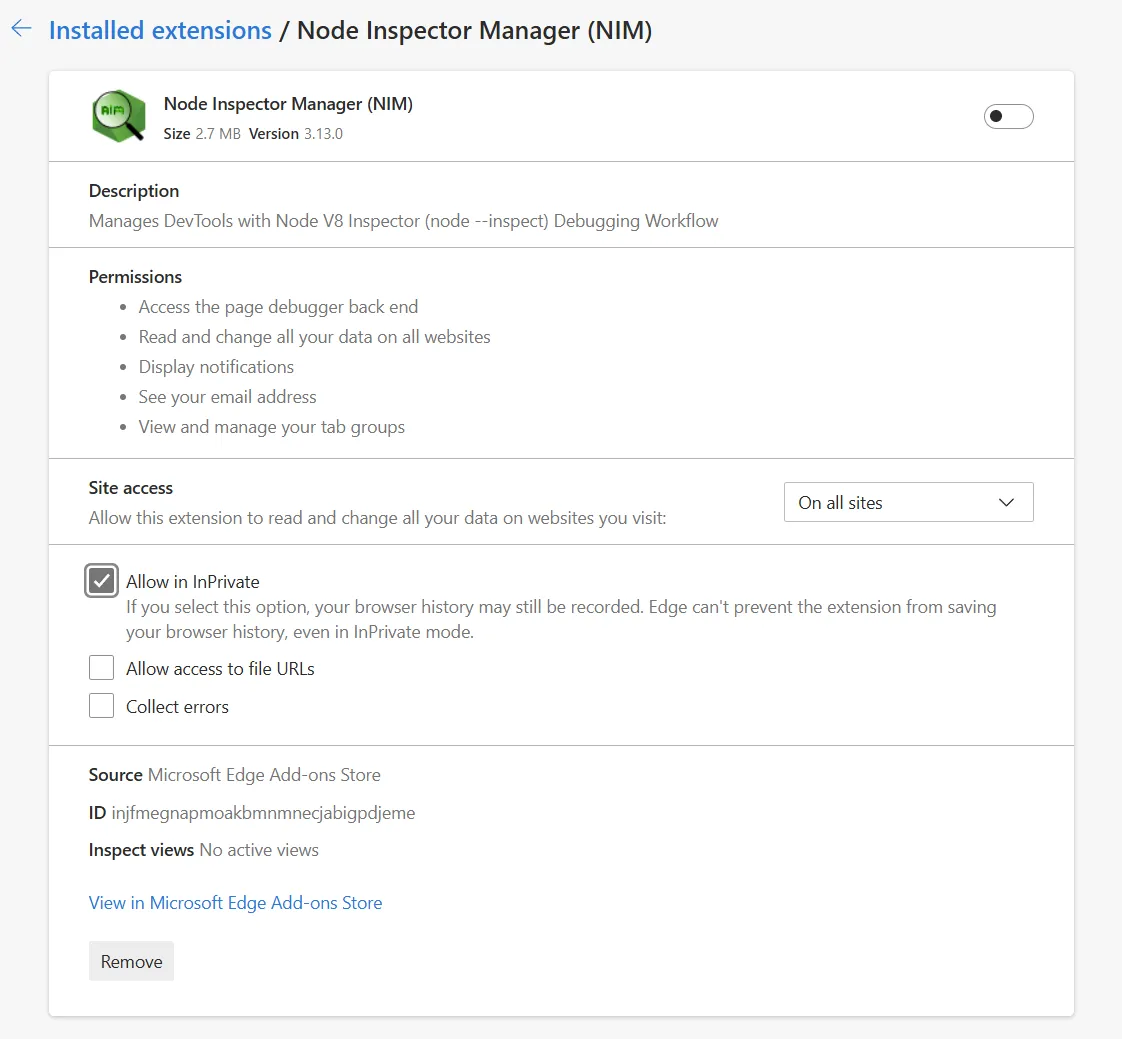1122x1039 pixels.
Task: Open the On all sites dropdown
Action: click(908, 502)
